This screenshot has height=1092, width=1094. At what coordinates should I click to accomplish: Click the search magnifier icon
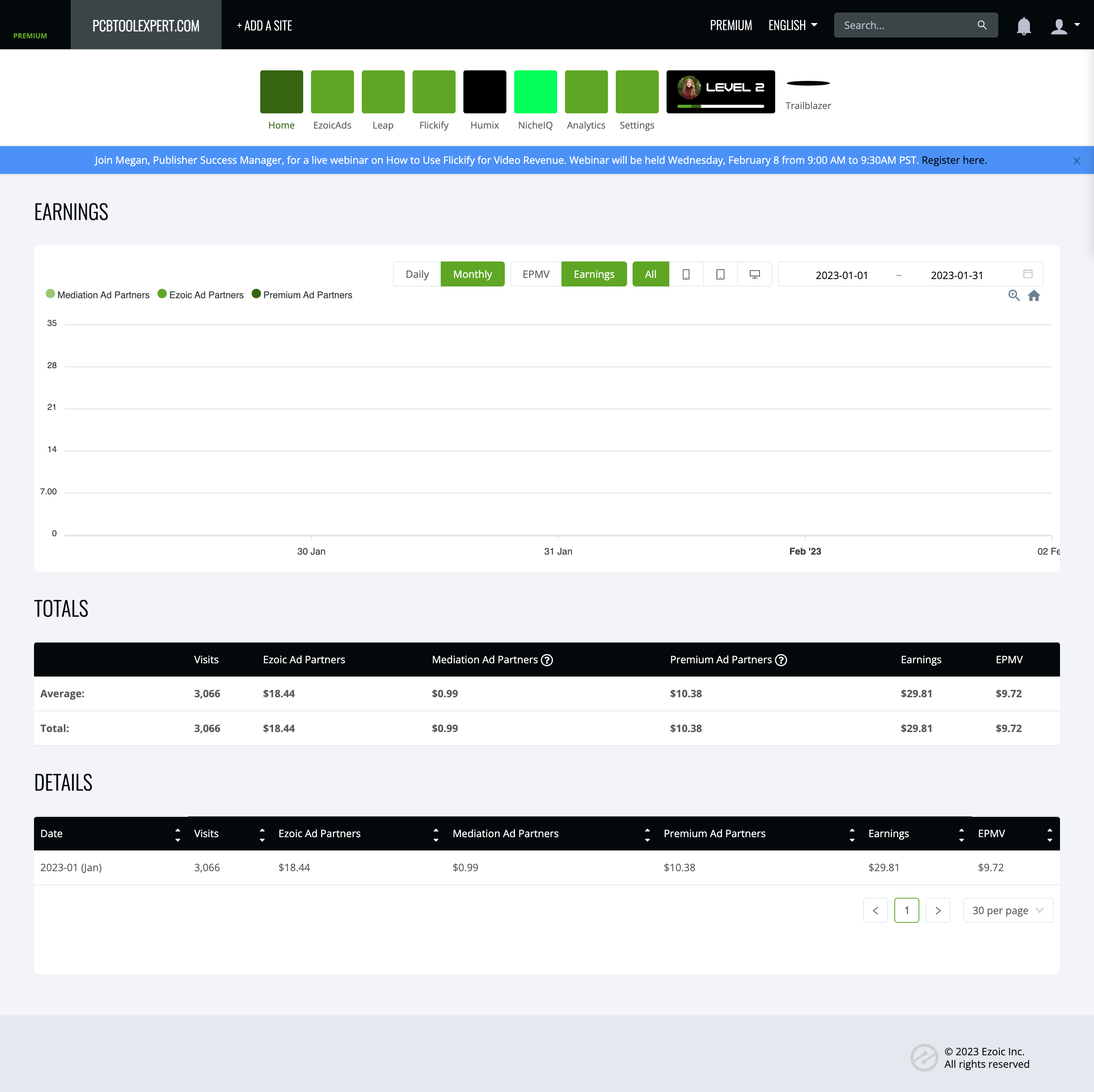982,25
